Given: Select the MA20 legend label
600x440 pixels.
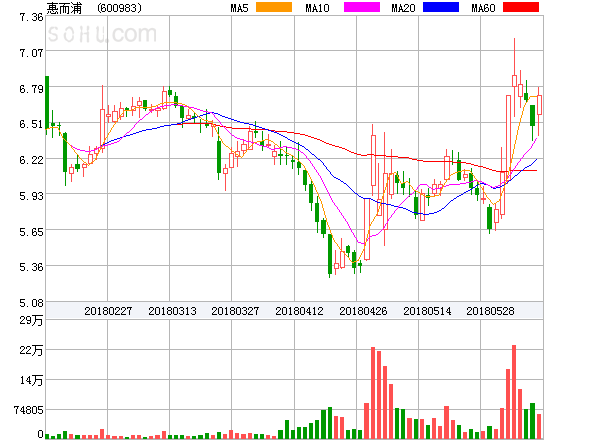Looking at the screenshot, I should (403, 8).
